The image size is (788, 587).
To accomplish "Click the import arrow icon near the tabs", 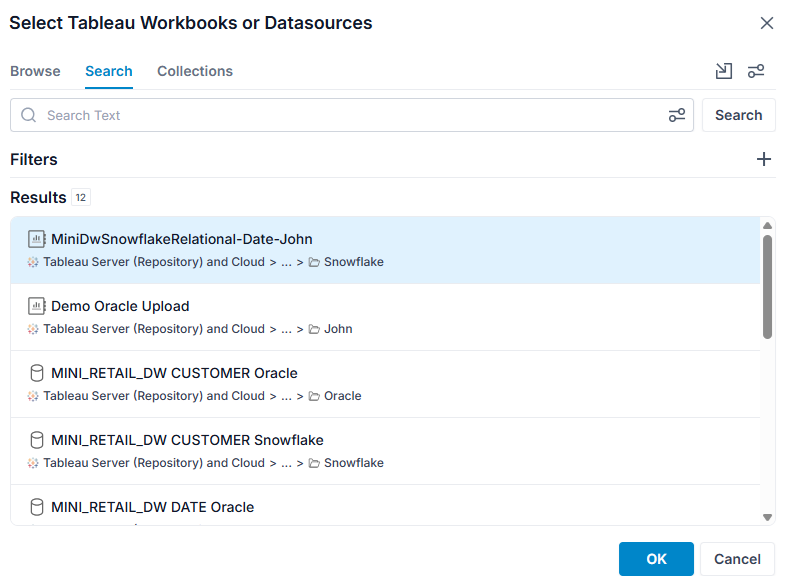I will tap(724, 71).
